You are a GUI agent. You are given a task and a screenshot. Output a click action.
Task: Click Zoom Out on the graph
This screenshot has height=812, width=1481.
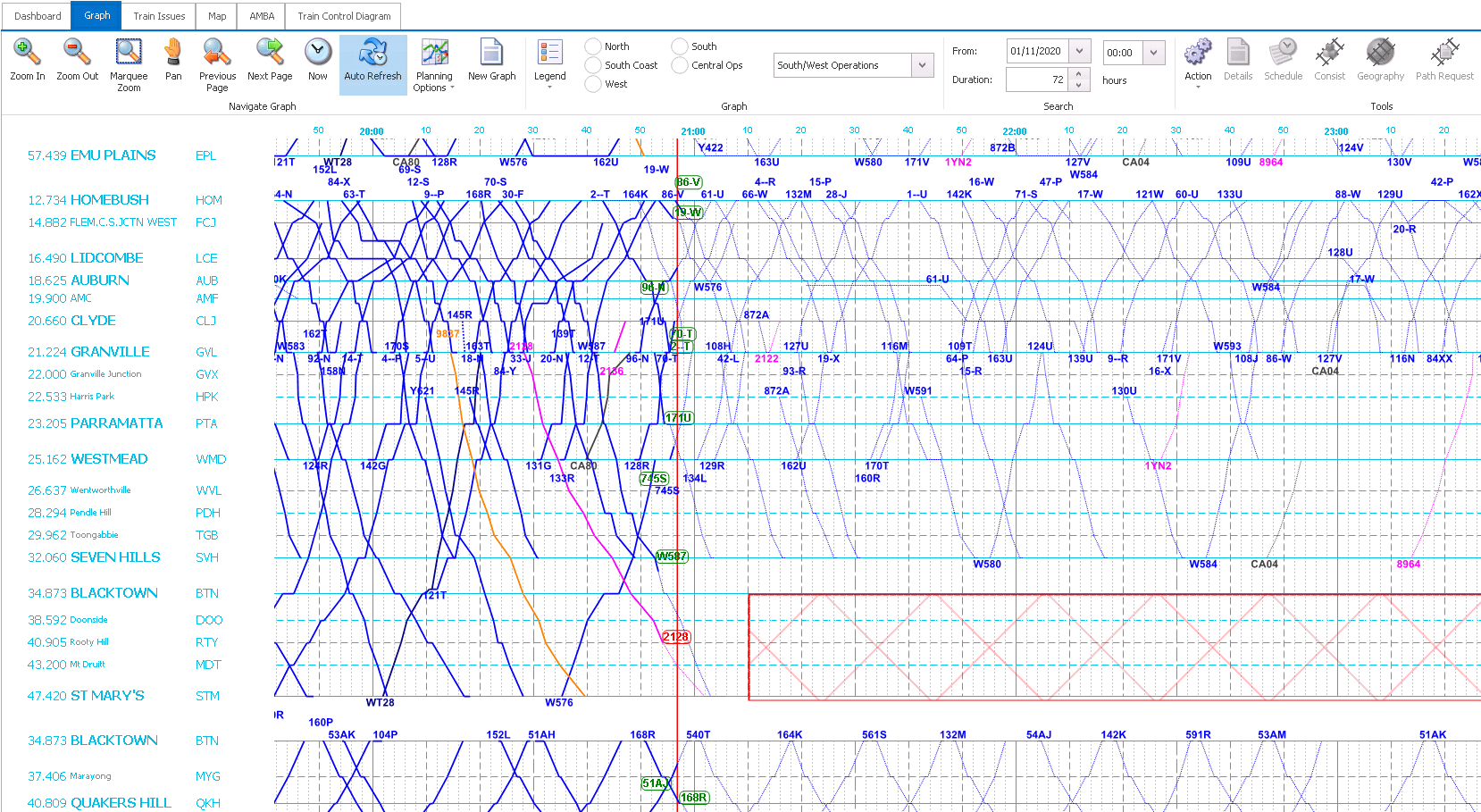[x=77, y=61]
